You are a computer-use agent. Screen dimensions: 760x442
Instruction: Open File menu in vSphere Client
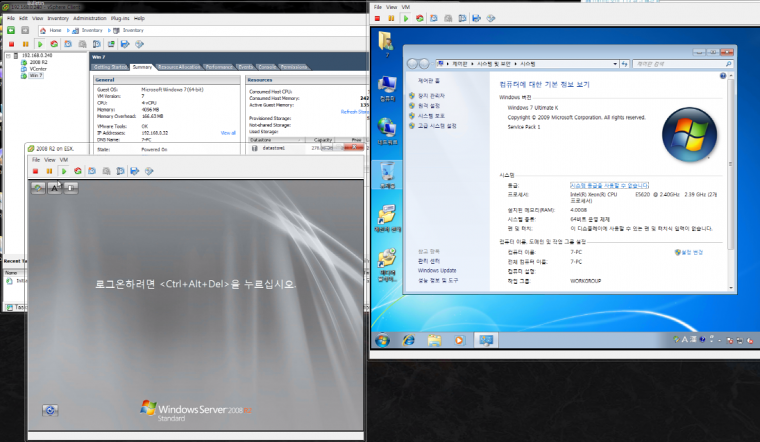[11, 18]
